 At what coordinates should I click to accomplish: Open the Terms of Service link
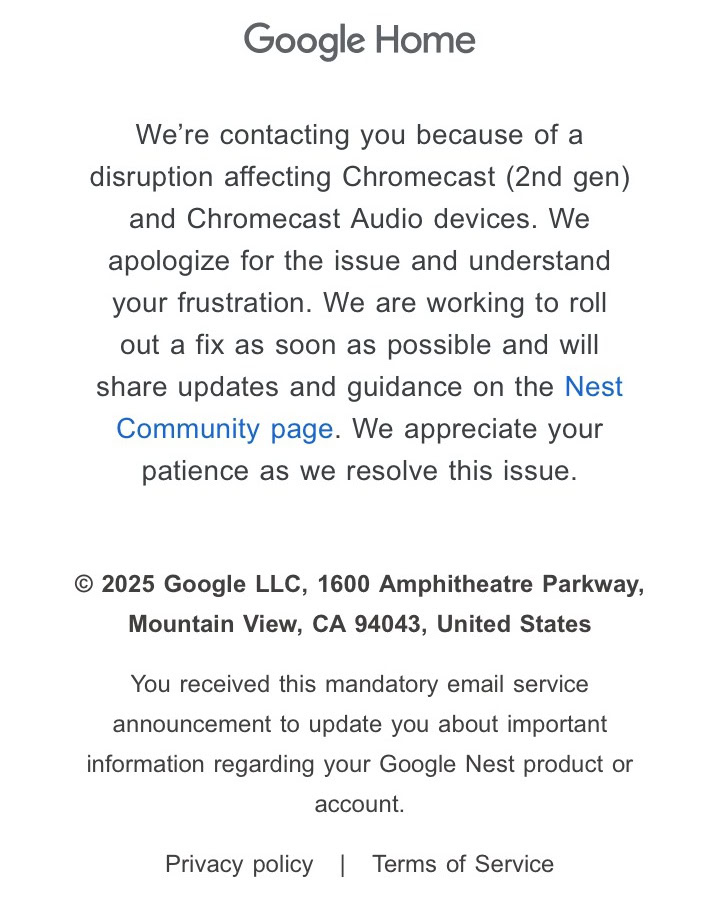click(463, 864)
